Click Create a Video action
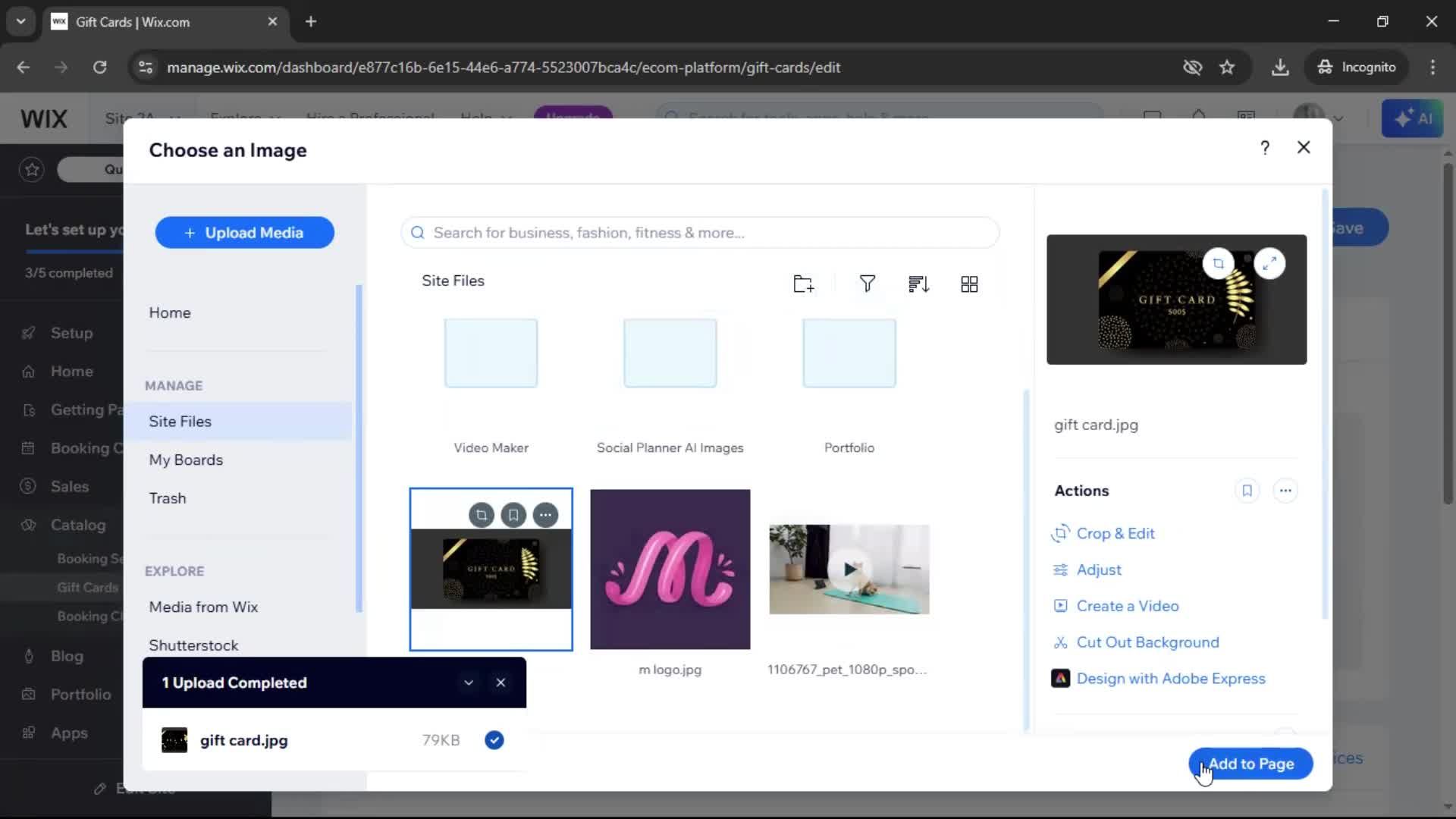Viewport: 1456px width, 819px height. tap(1116, 606)
